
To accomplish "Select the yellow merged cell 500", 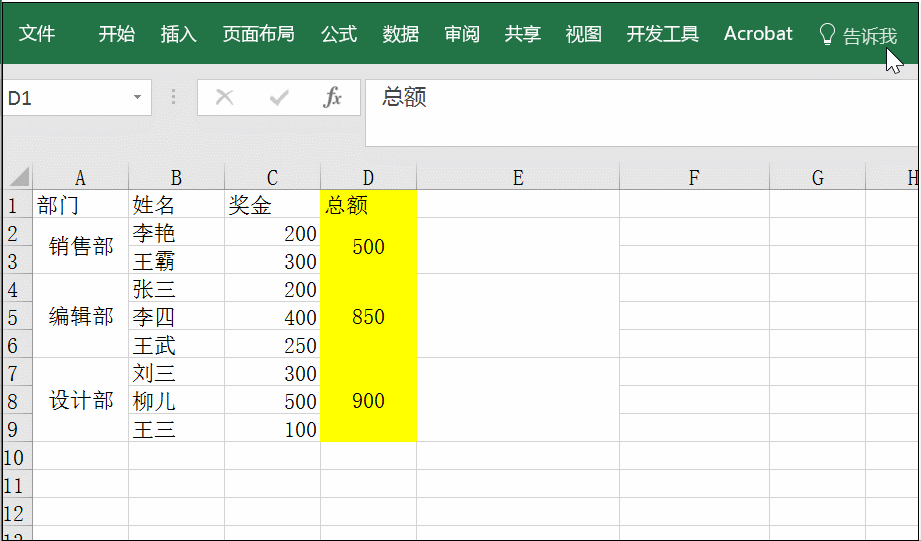I will click(368, 246).
